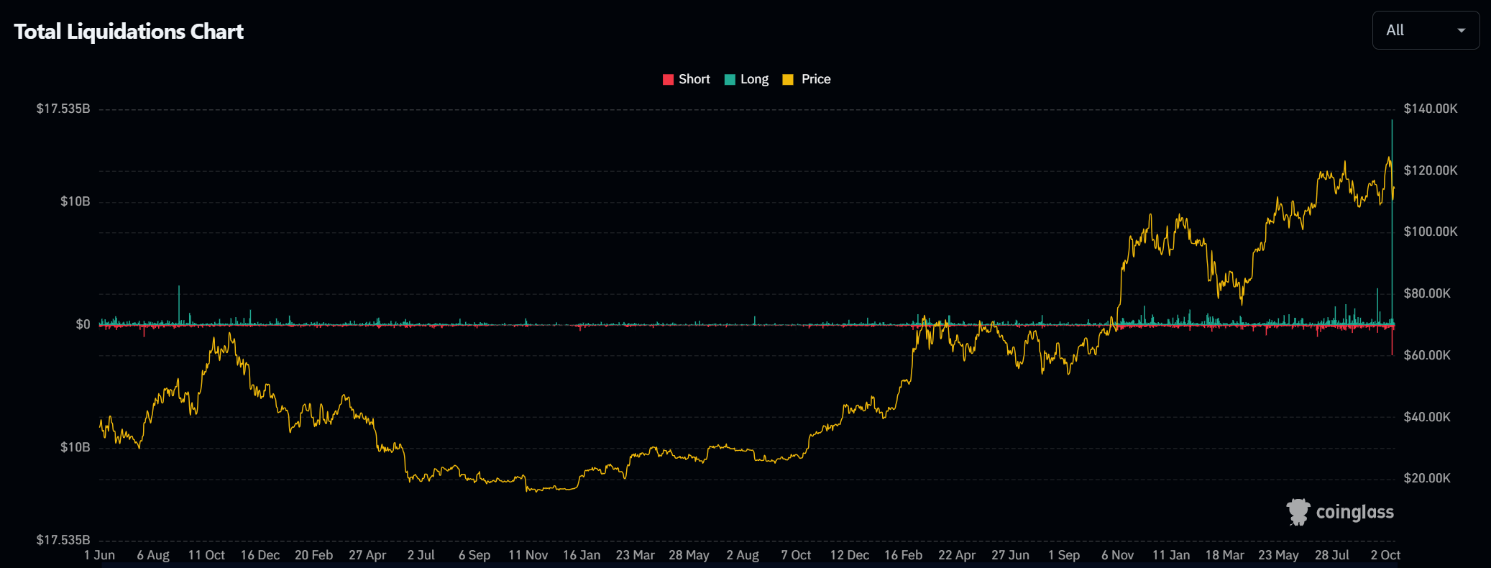Click the green Long legend swatch
1491x568 pixels.
(x=730, y=79)
